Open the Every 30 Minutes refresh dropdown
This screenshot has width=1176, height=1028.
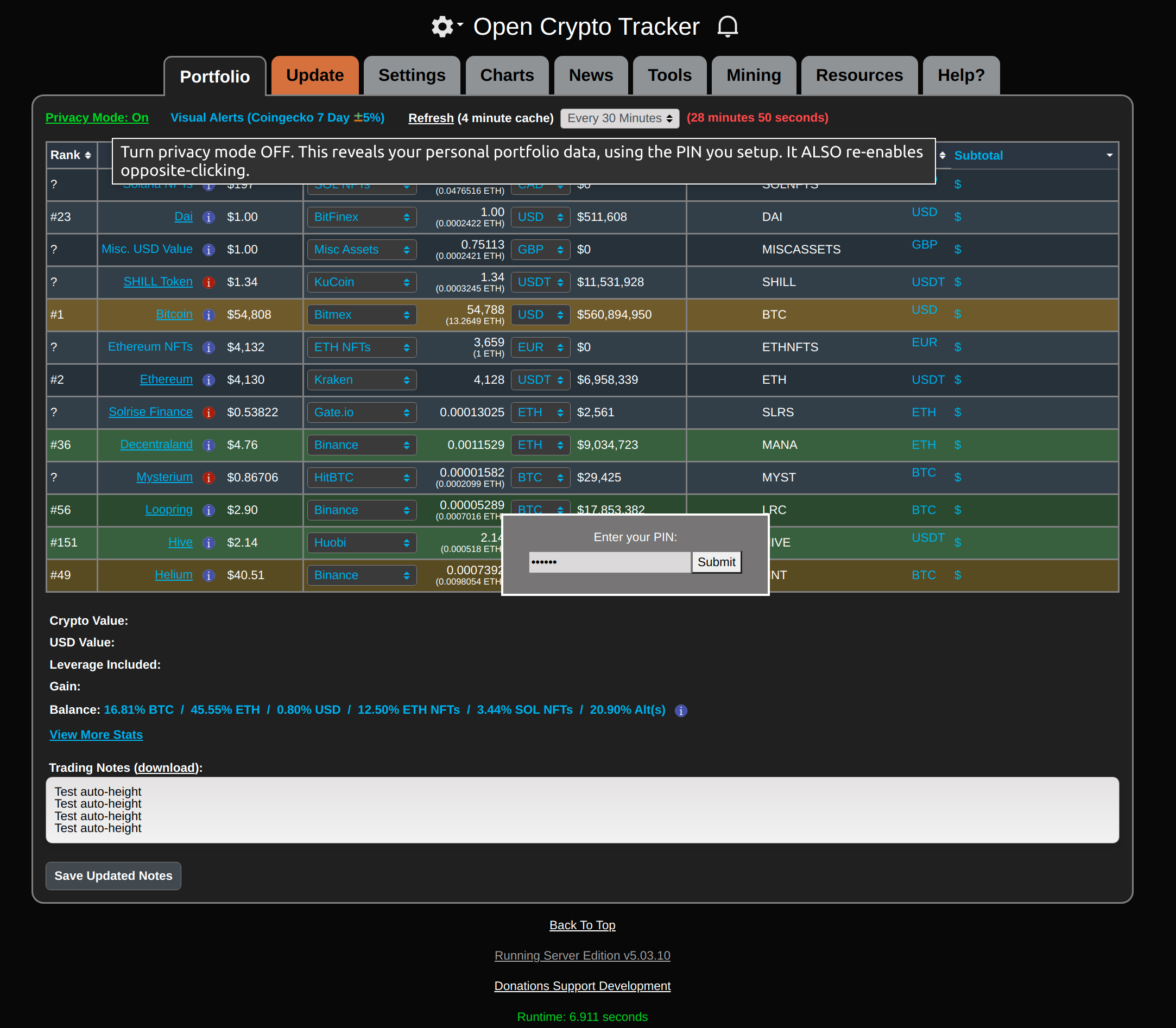(619, 118)
